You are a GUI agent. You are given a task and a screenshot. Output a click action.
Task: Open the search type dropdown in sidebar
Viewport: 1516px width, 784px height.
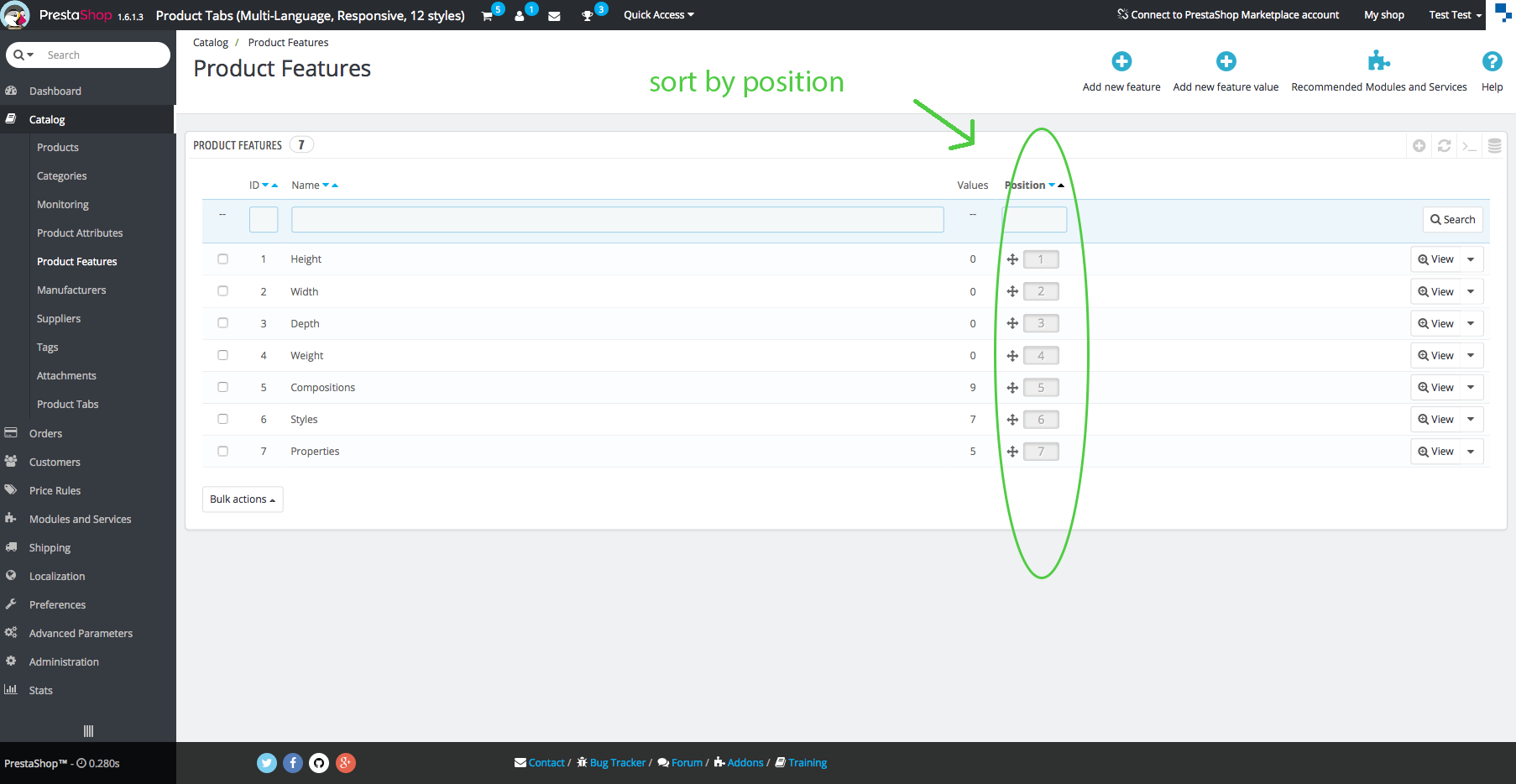click(x=24, y=55)
